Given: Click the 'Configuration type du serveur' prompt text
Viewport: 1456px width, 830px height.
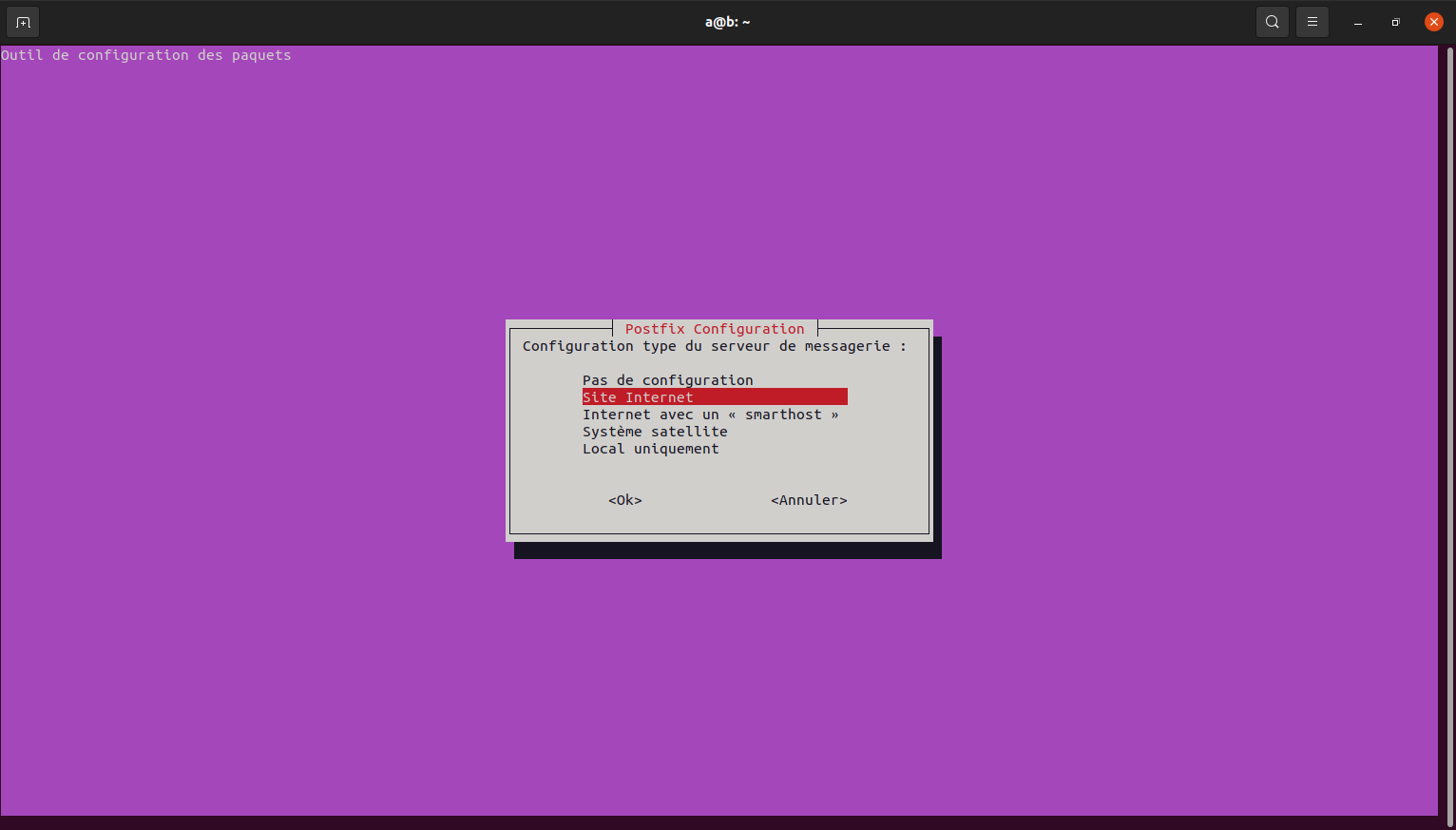Looking at the screenshot, I should 715,346.
